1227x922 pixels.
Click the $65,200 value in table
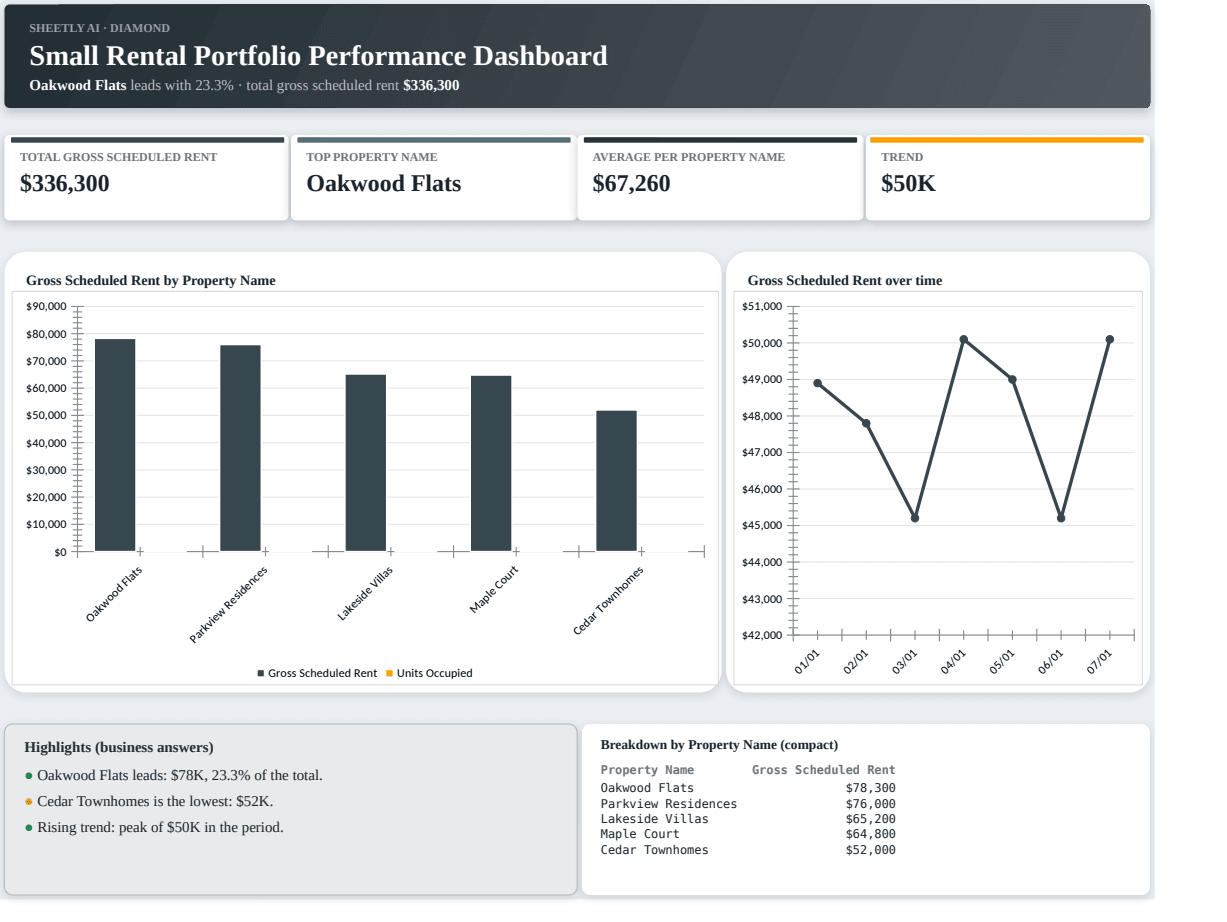coord(871,819)
